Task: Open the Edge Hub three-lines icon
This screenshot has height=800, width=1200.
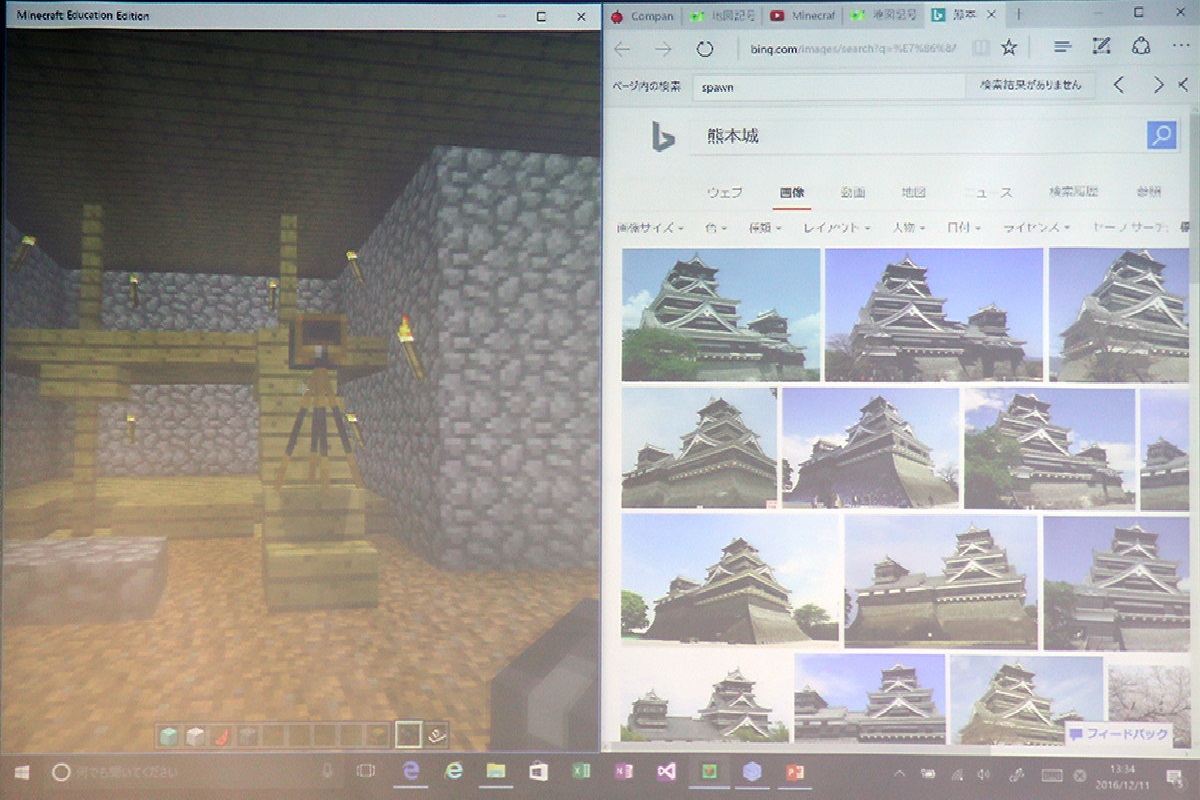Action: coord(1063,48)
